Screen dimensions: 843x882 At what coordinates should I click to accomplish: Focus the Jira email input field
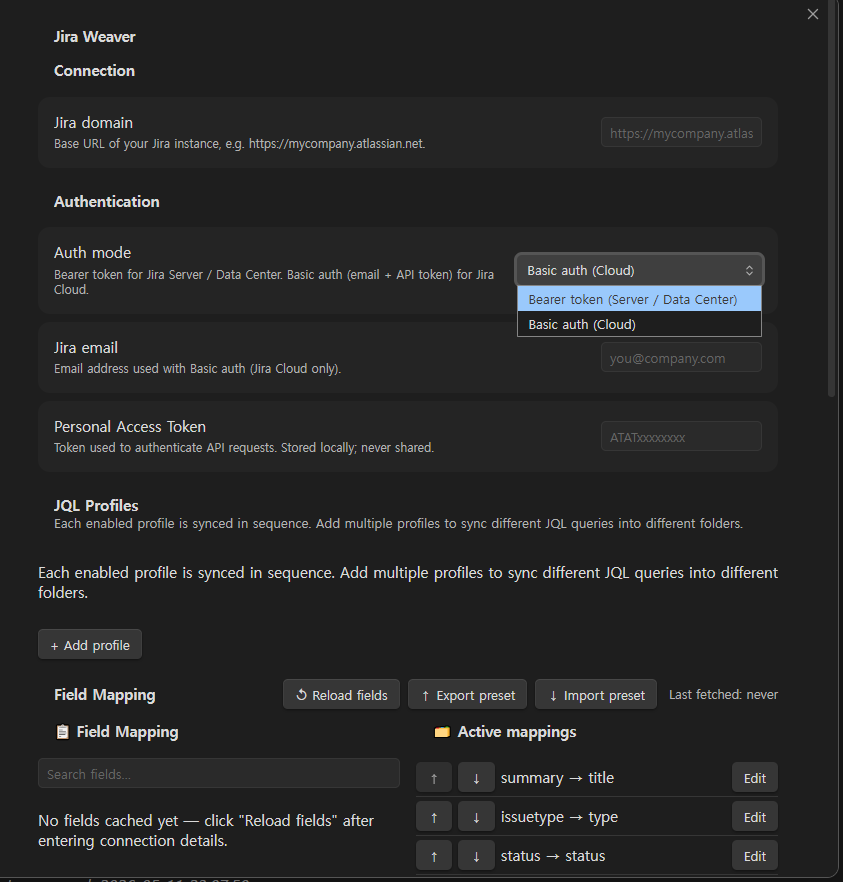(681, 358)
